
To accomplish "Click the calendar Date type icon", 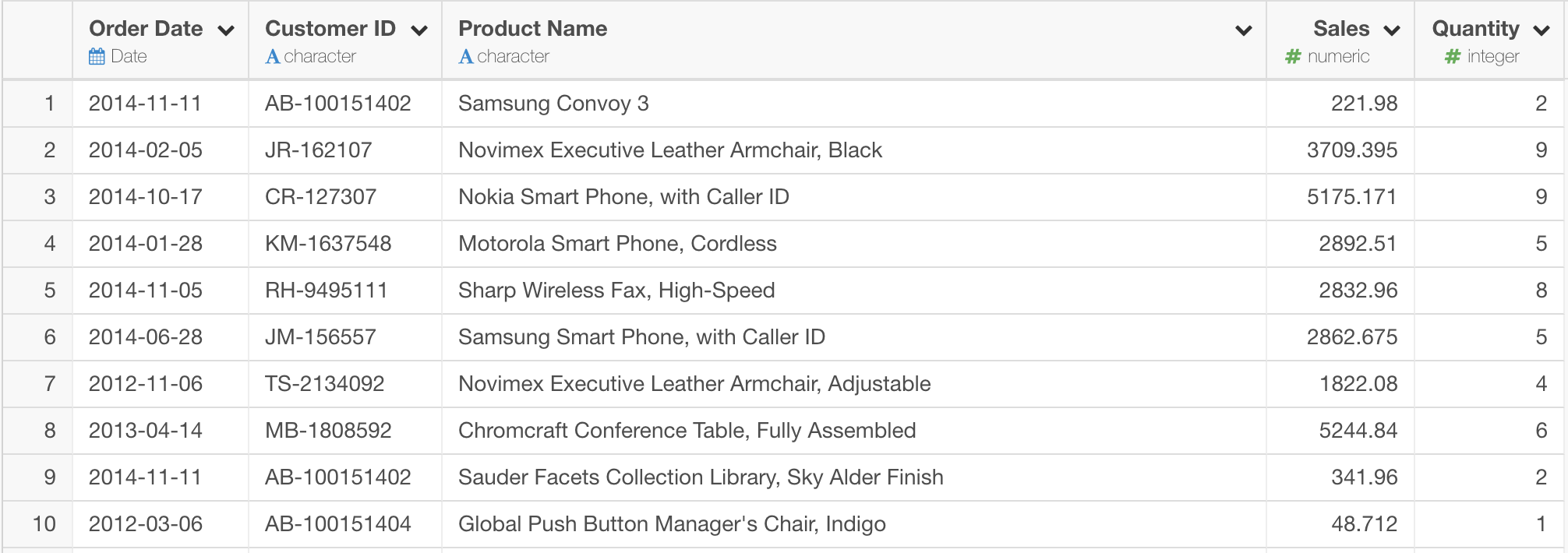I will click(97, 56).
